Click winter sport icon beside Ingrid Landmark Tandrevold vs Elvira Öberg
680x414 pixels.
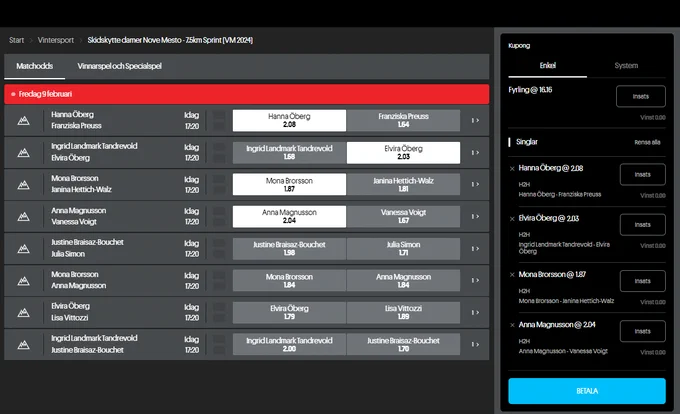pos(23,153)
